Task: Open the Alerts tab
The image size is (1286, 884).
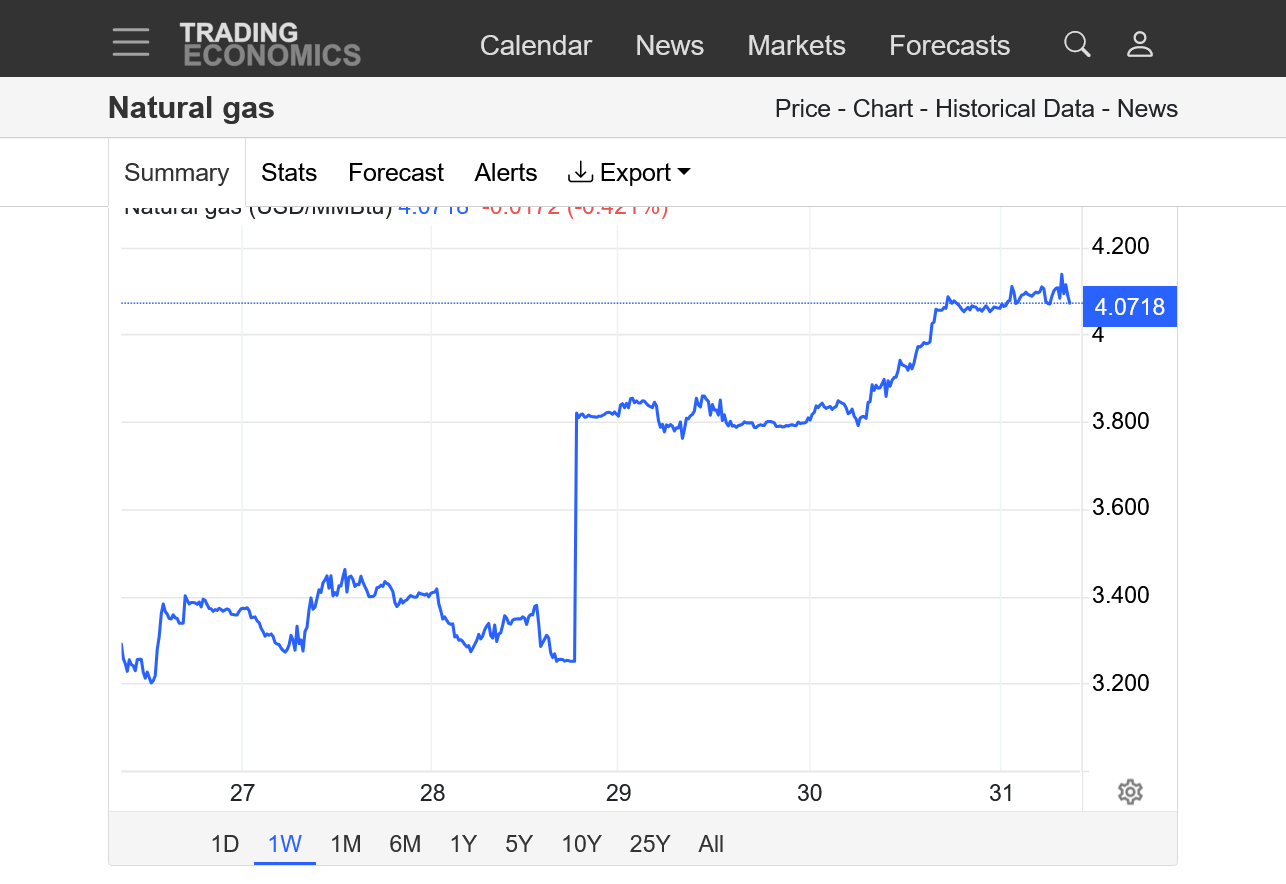Action: point(505,173)
